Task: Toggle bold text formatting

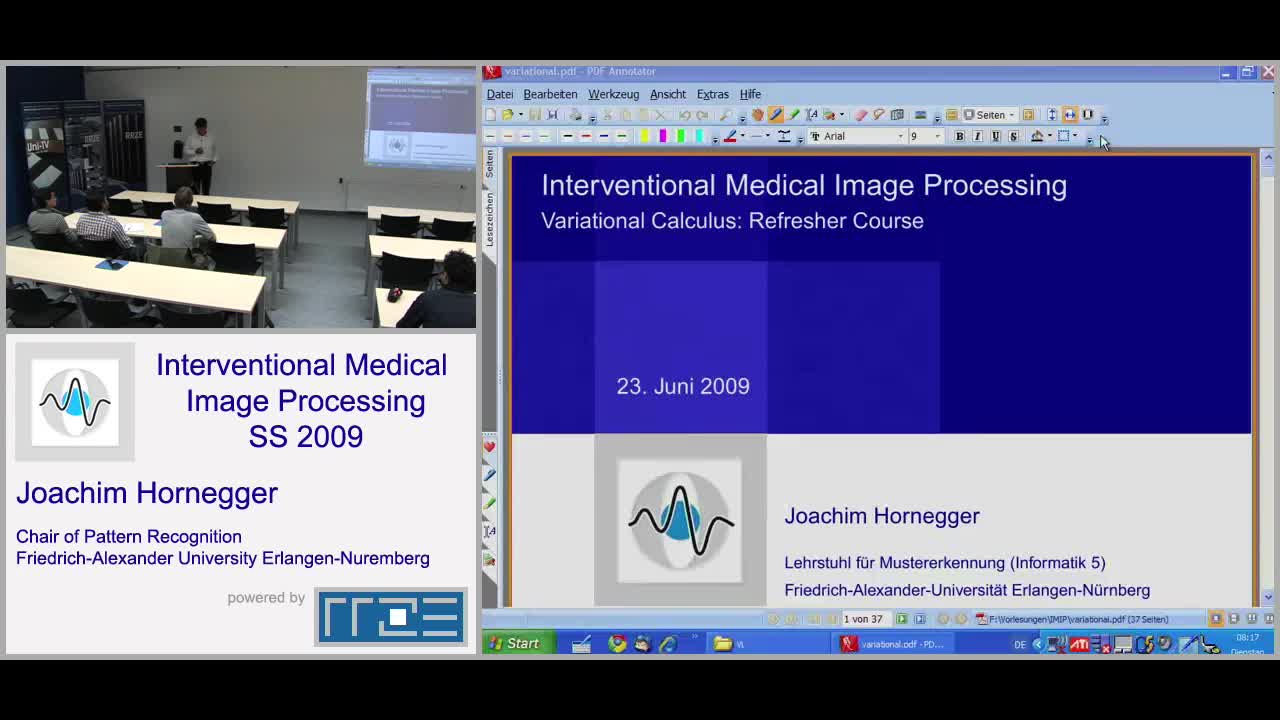Action: pyautogui.click(x=960, y=136)
